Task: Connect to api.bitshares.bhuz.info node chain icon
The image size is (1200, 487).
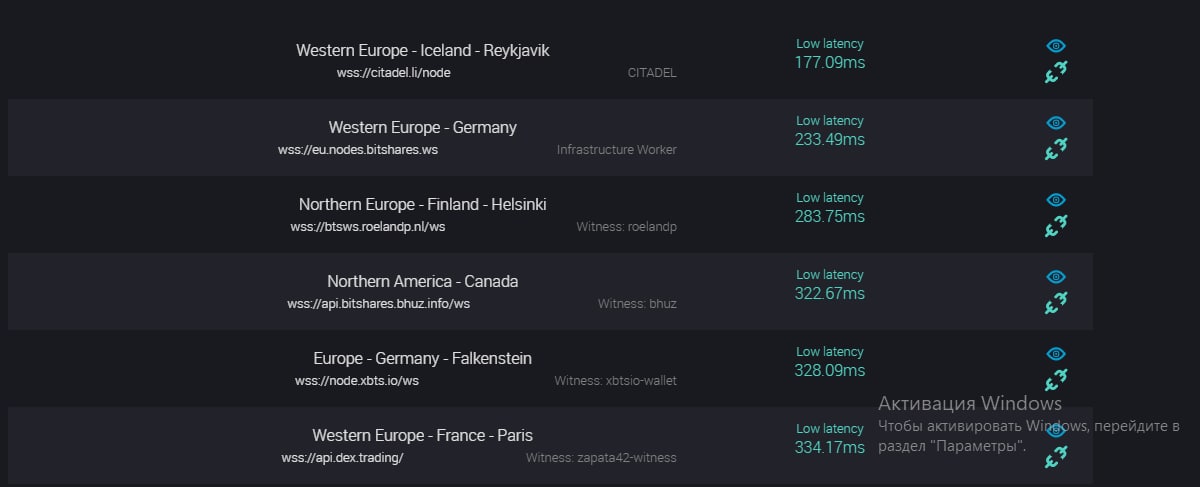Action: tap(1056, 303)
